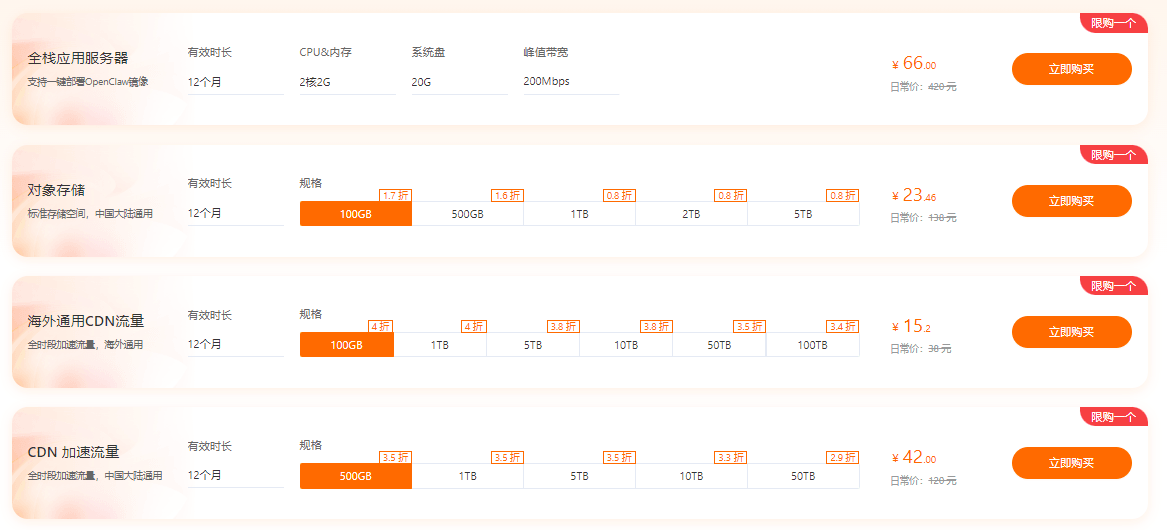Image resolution: width=1167 pixels, height=530 pixels.
Task: Click 立即购买 for 对象存储
Action: (x=1071, y=201)
